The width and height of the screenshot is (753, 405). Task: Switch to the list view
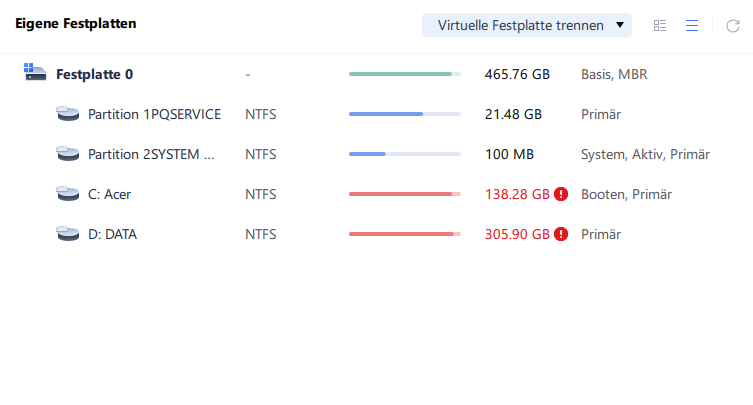click(691, 25)
